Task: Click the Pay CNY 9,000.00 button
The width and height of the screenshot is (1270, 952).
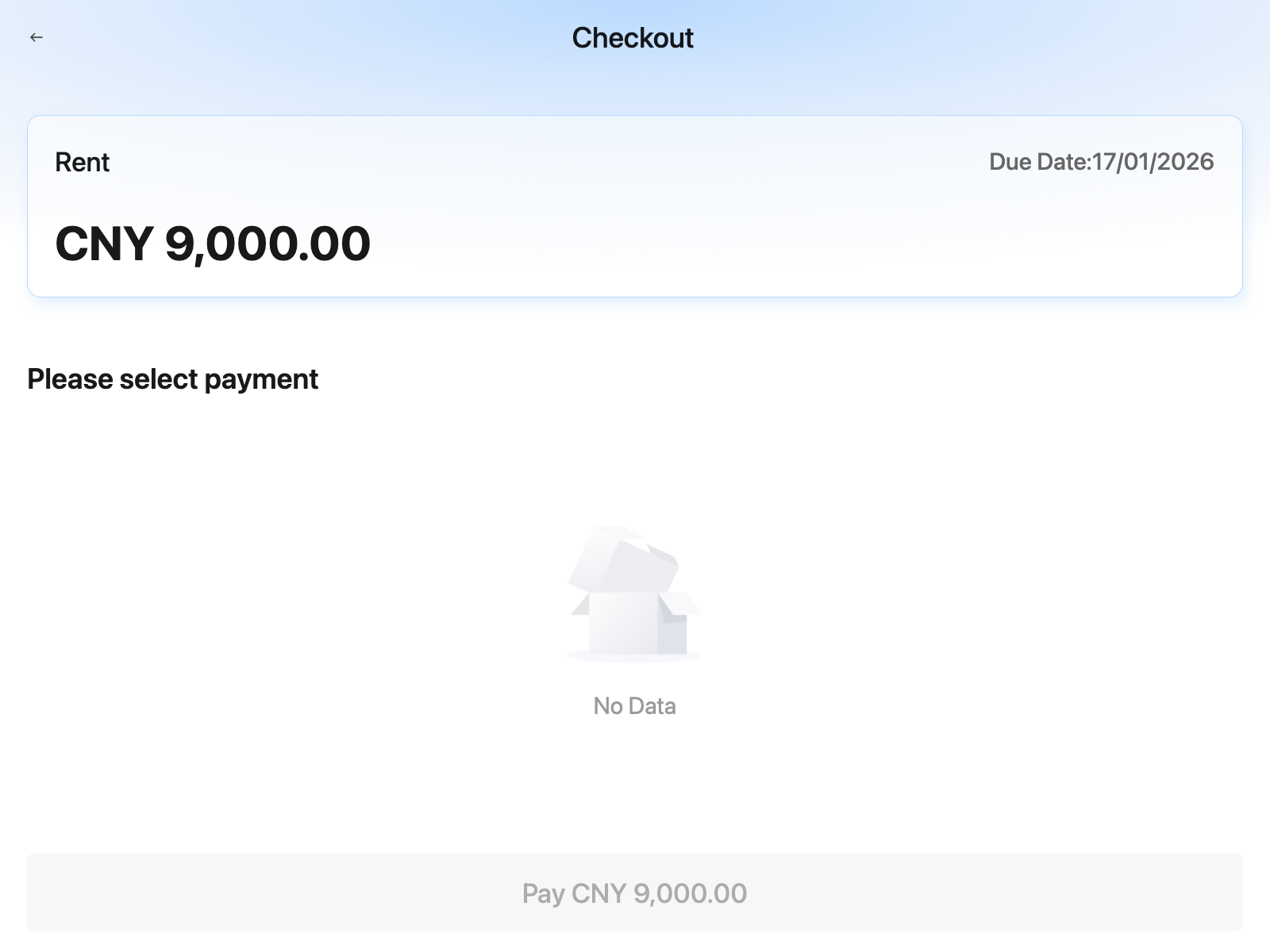Action: 635,892
